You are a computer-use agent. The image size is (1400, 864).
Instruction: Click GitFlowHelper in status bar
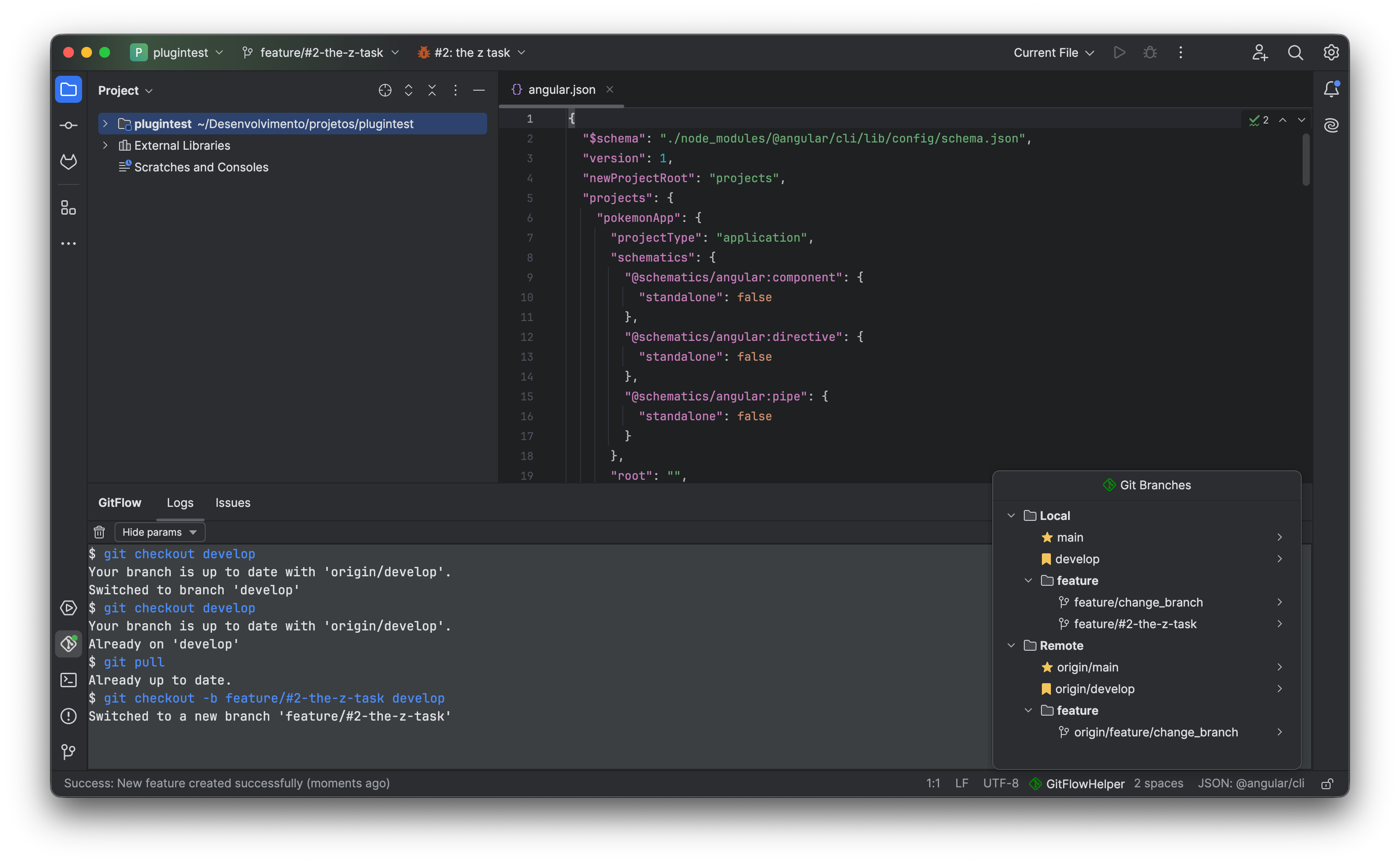pos(1078,783)
